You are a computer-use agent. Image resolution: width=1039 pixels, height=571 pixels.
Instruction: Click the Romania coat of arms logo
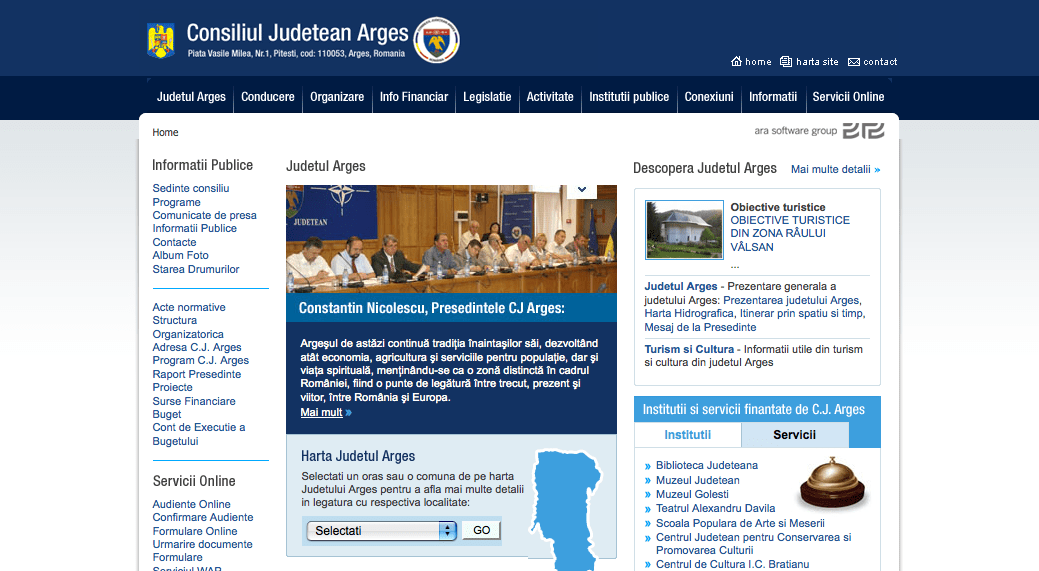point(160,40)
